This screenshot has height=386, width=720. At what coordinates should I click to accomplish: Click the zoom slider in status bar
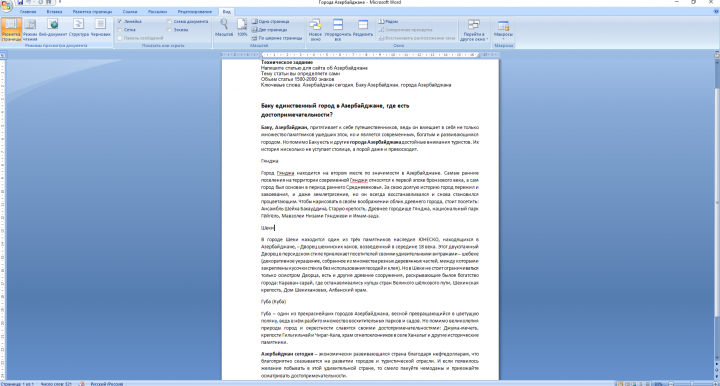point(691,384)
